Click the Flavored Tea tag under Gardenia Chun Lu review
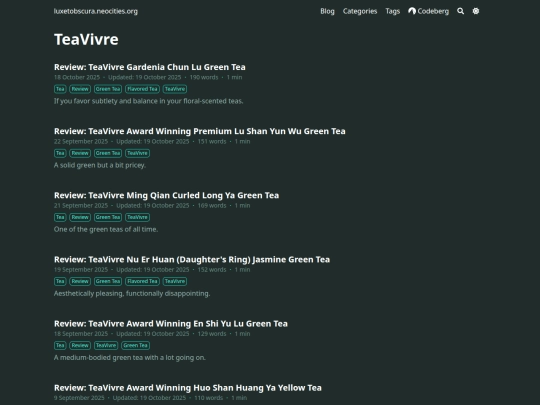540x405 pixels. 142,89
